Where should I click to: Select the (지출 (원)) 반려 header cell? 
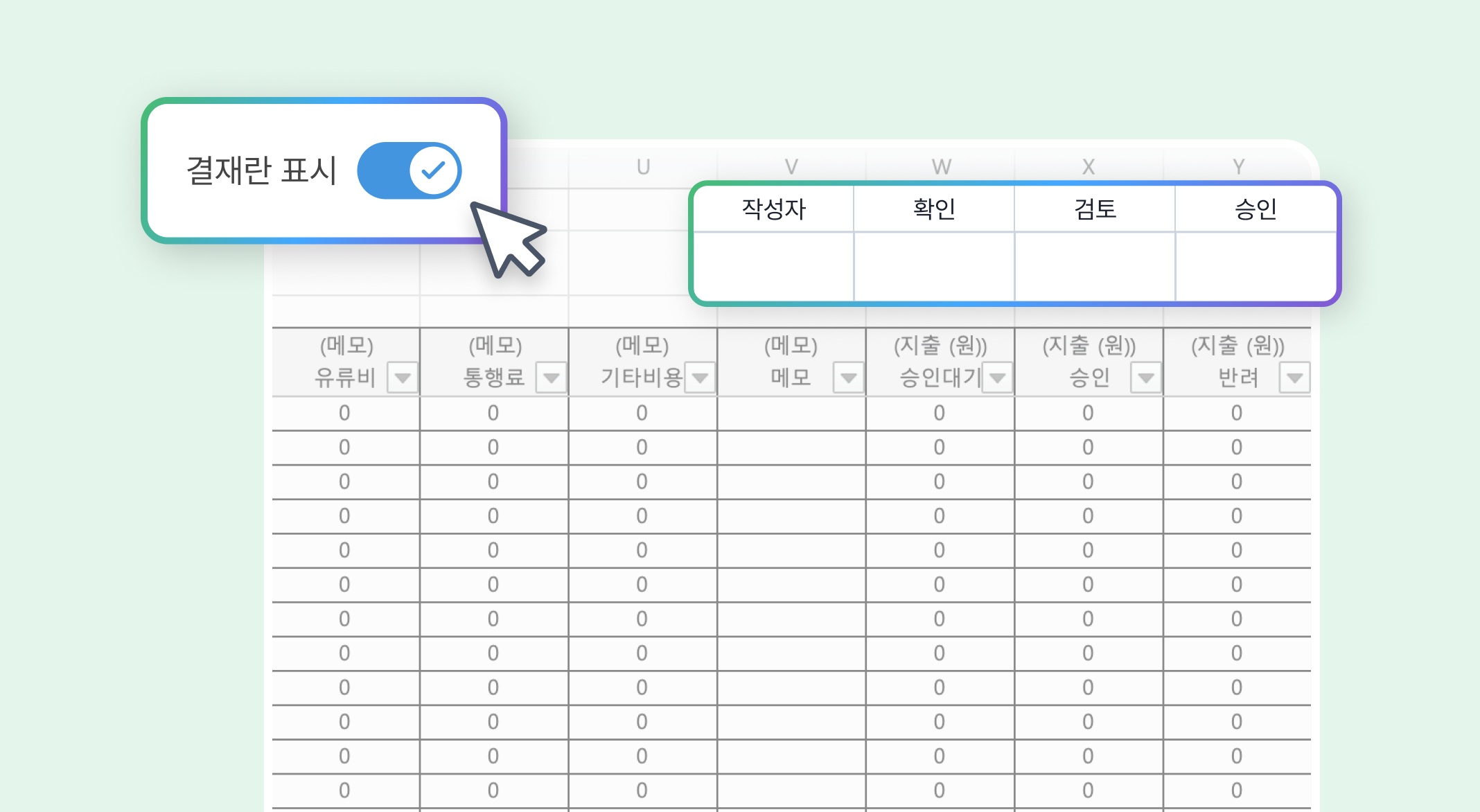pyautogui.click(x=1237, y=362)
